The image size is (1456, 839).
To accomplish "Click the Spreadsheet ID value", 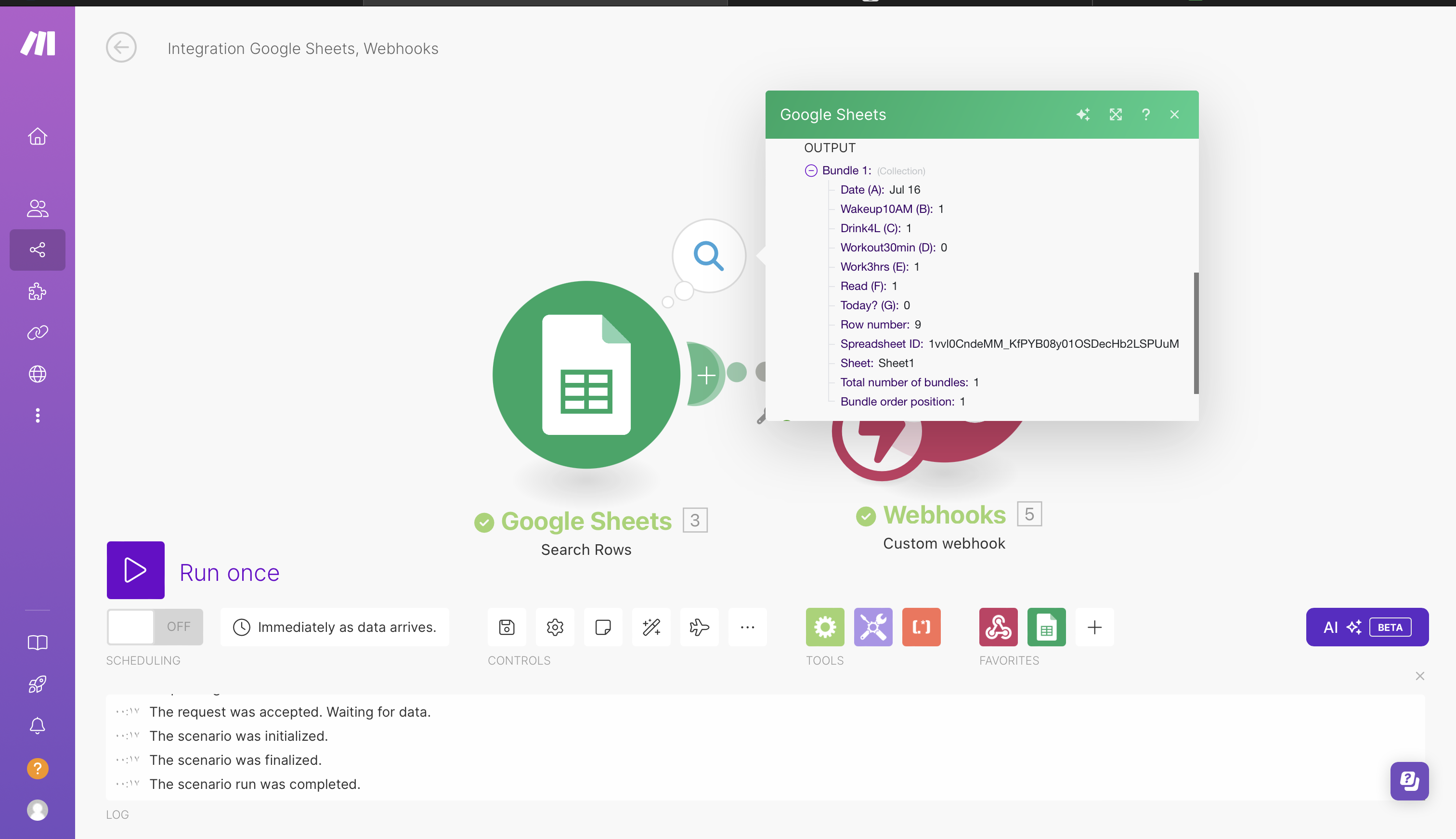I will coord(1053,344).
